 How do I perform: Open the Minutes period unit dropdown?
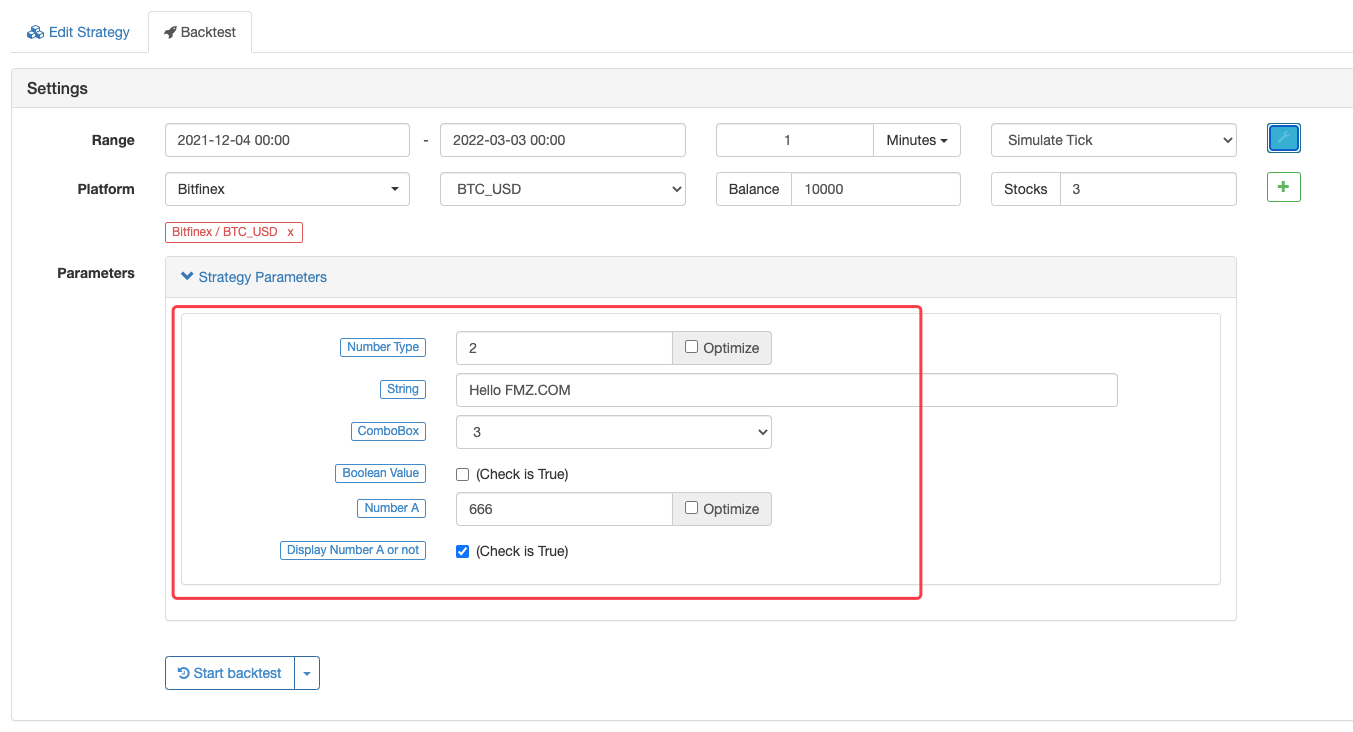(916, 140)
